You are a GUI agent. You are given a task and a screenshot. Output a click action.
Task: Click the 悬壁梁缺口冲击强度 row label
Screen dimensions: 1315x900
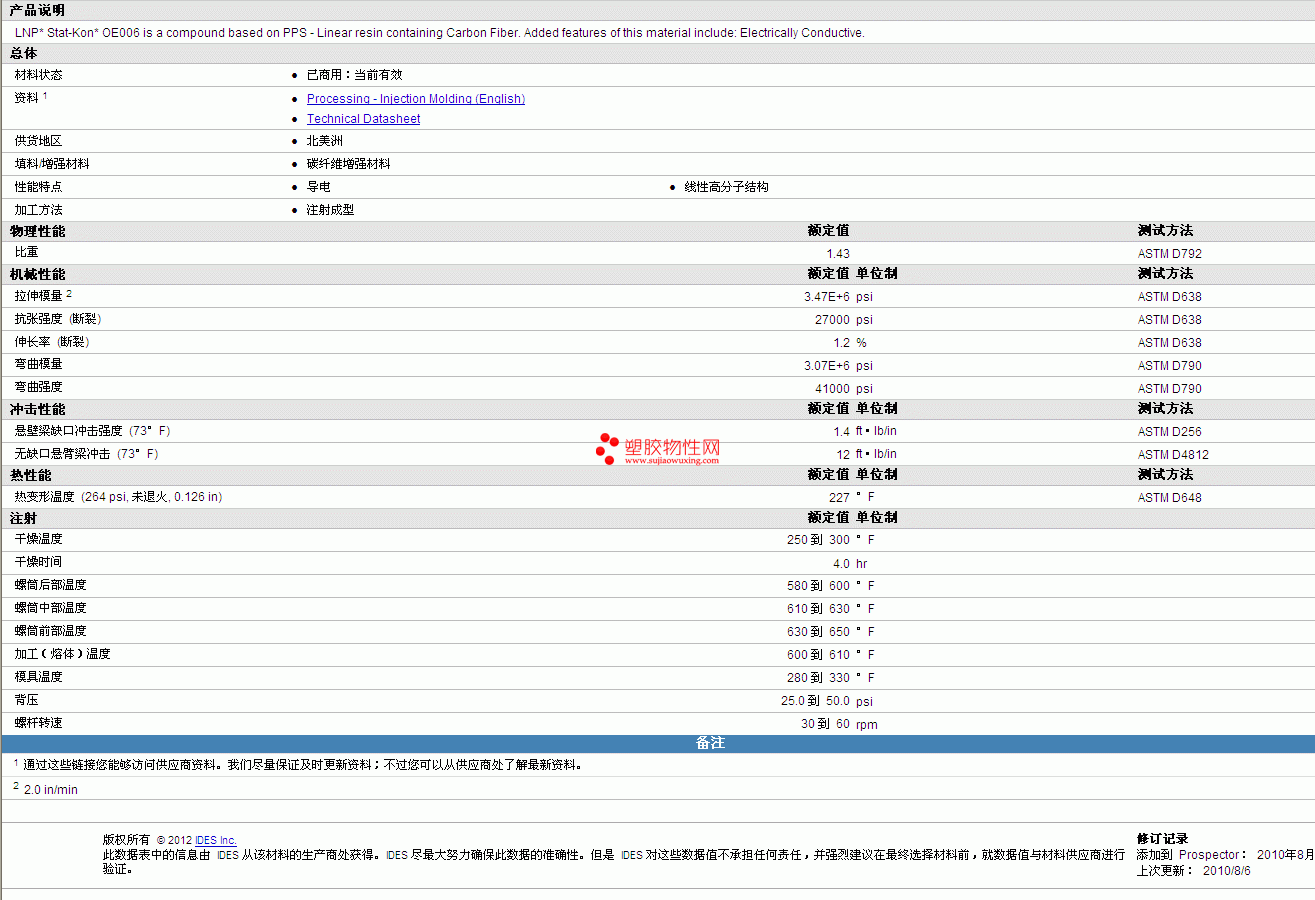click(x=92, y=431)
